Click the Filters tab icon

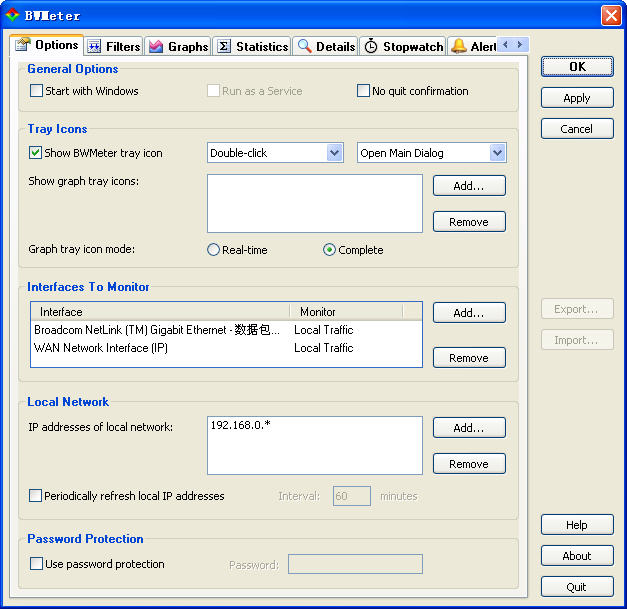tap(95, 47)
